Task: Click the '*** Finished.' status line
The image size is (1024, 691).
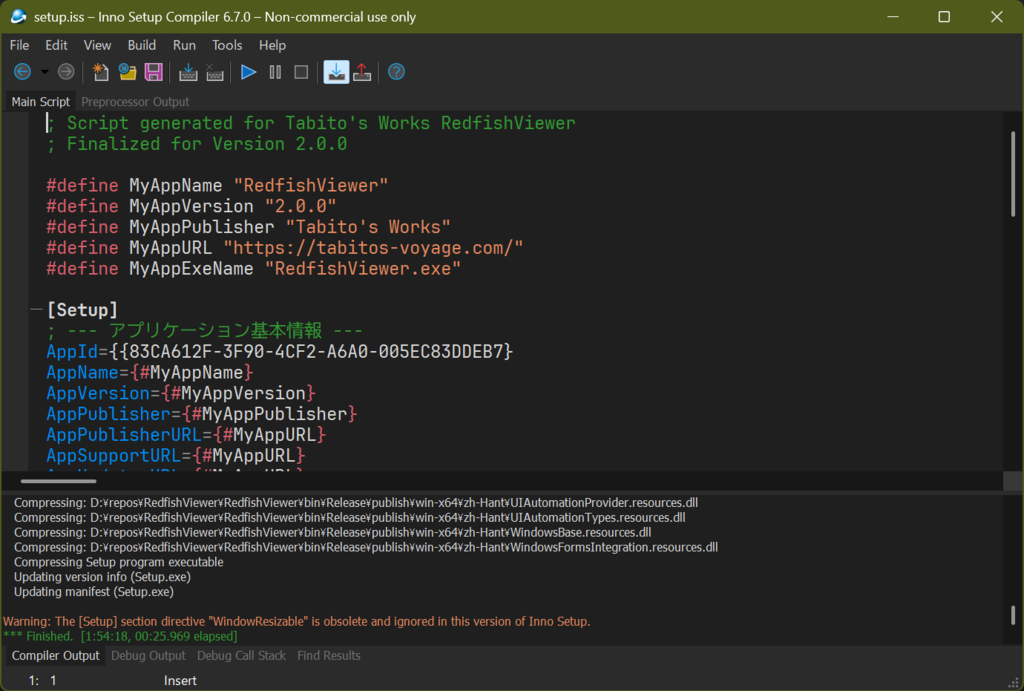Action: pyautogui.click(x=120, y=636)
